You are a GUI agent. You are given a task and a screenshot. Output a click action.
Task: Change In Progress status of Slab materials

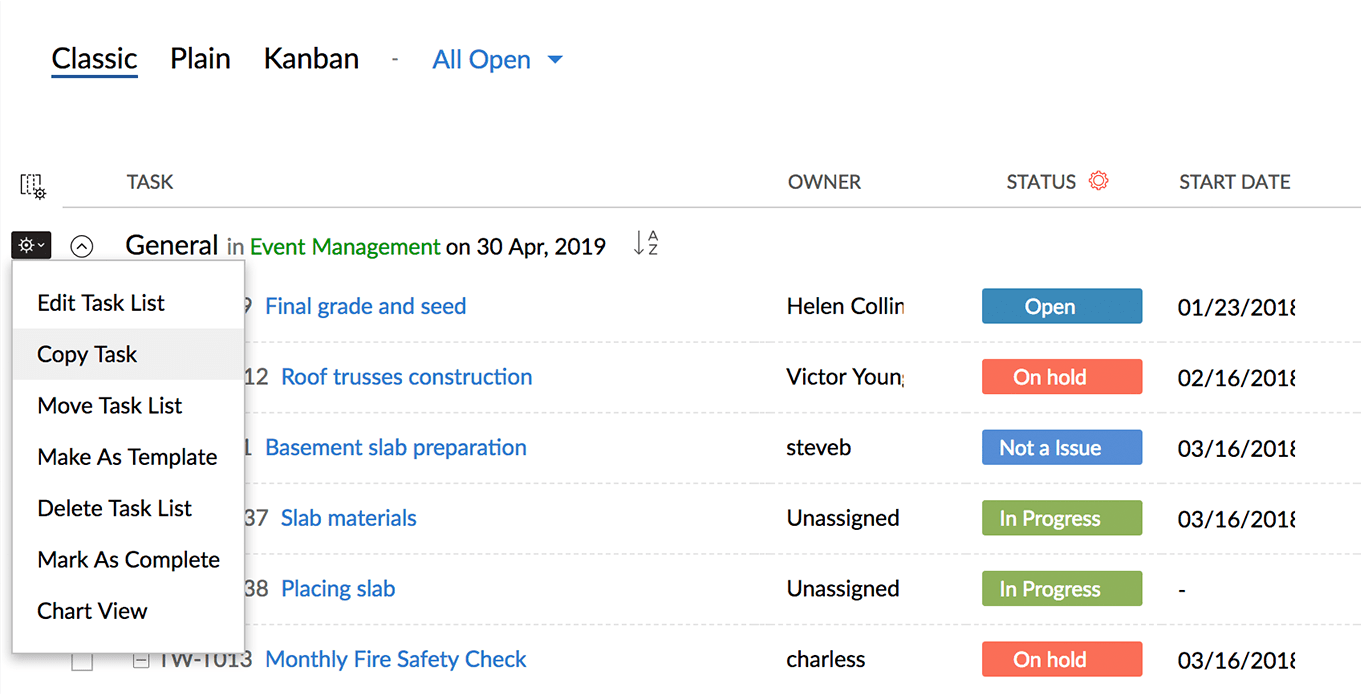(1062, 518)
